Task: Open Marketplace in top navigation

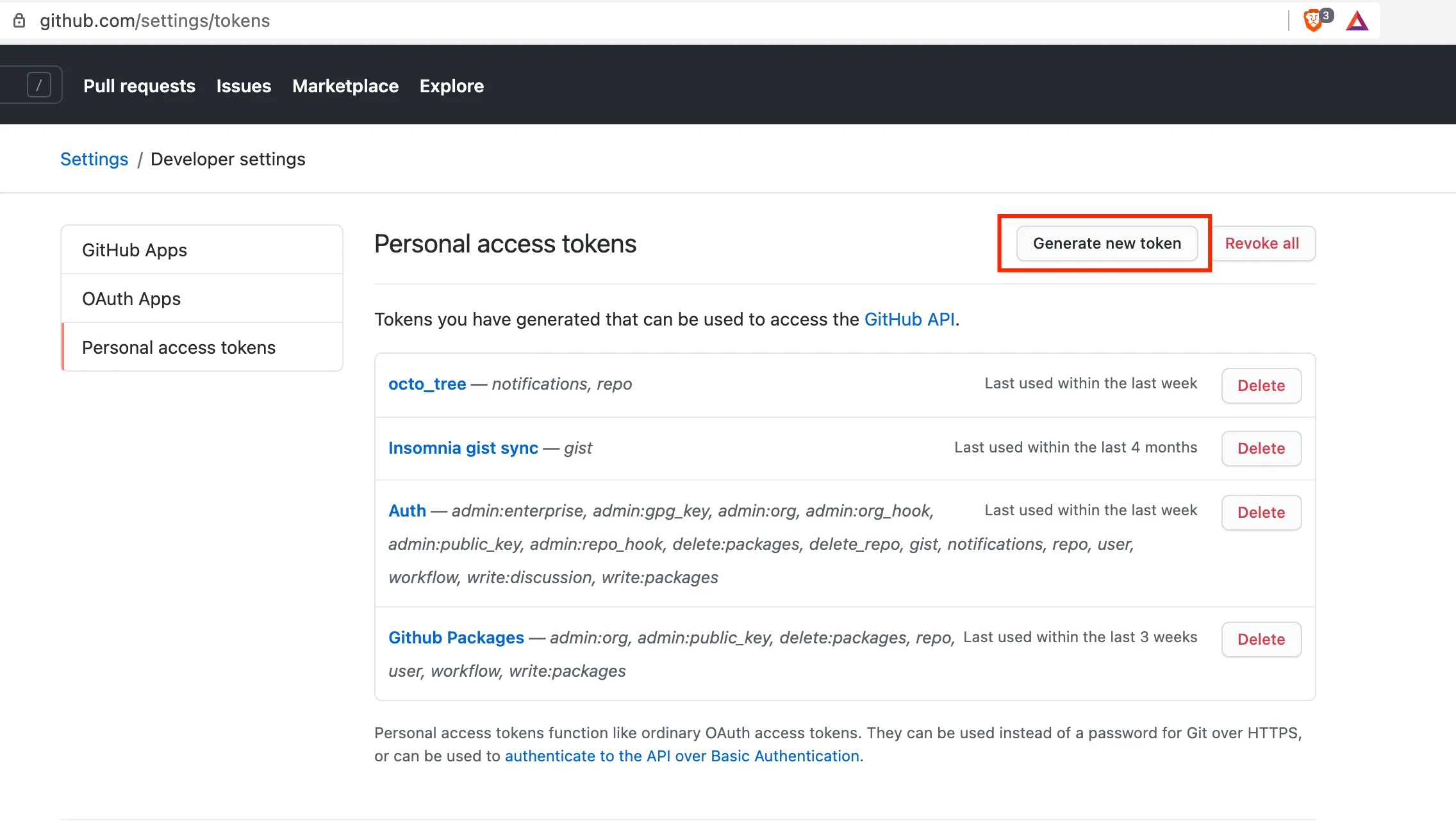Action: pos(345,86)
